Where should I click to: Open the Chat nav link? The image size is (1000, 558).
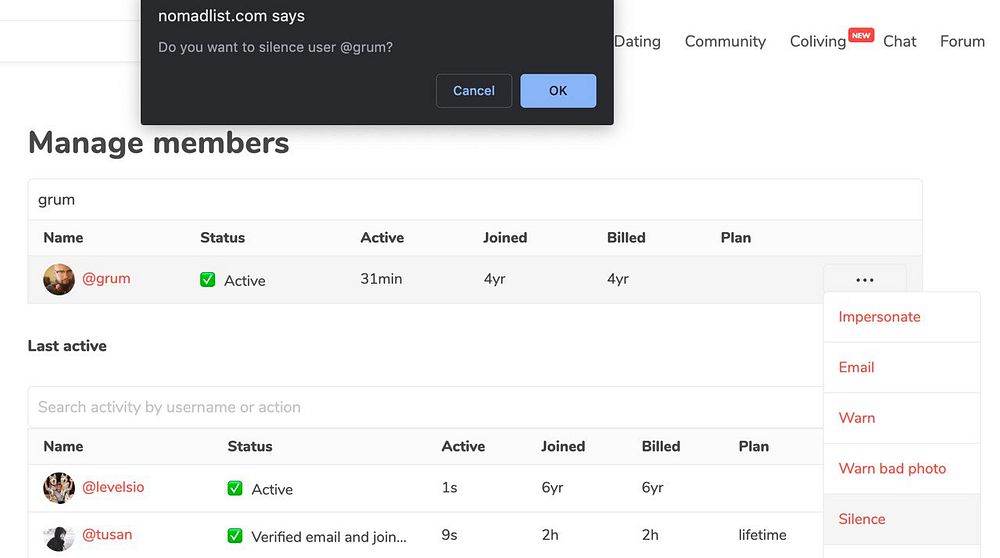click(x=900, y=41)
